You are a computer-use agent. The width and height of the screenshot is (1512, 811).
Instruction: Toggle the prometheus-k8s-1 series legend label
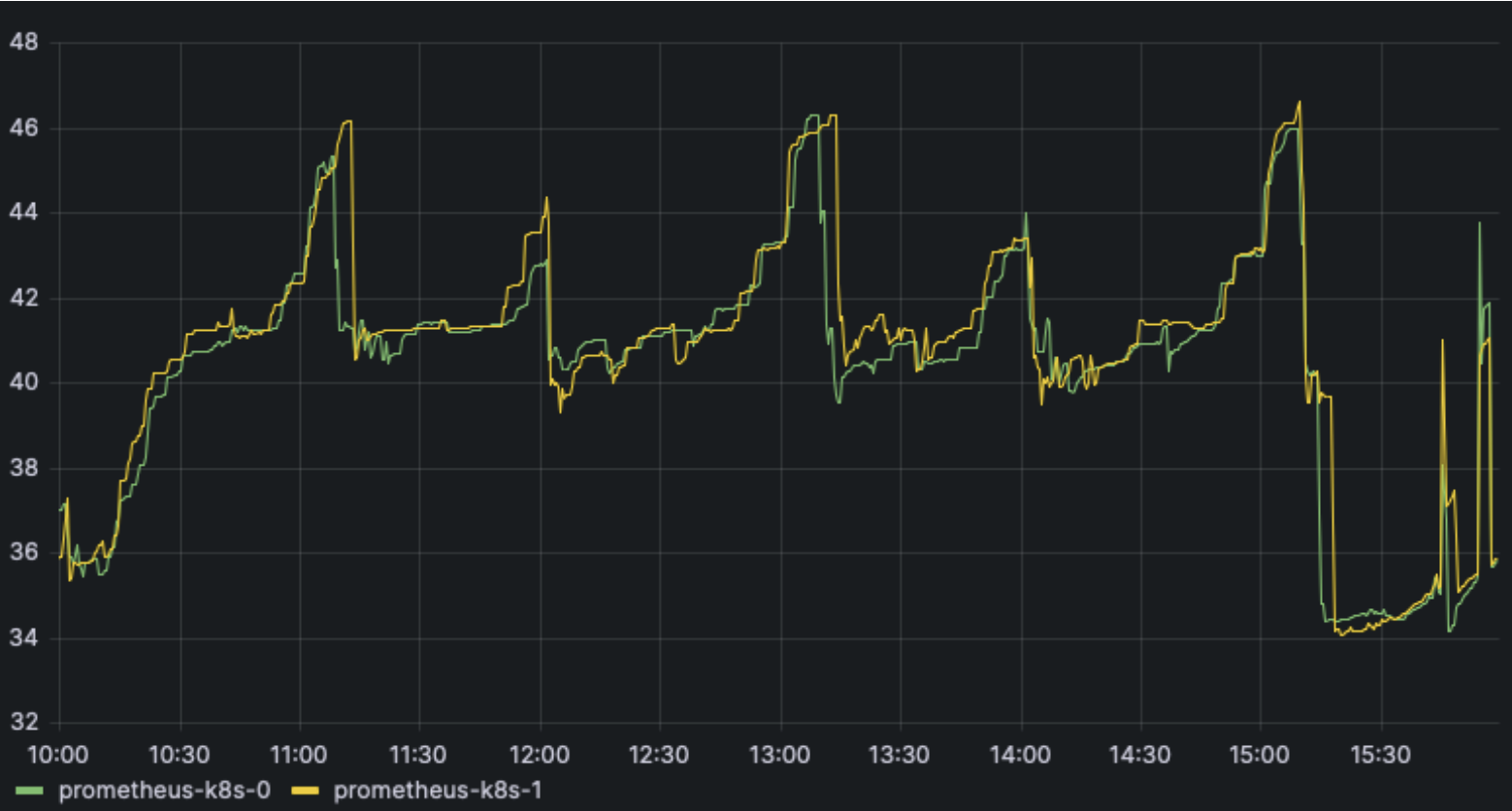pos(438,791)
